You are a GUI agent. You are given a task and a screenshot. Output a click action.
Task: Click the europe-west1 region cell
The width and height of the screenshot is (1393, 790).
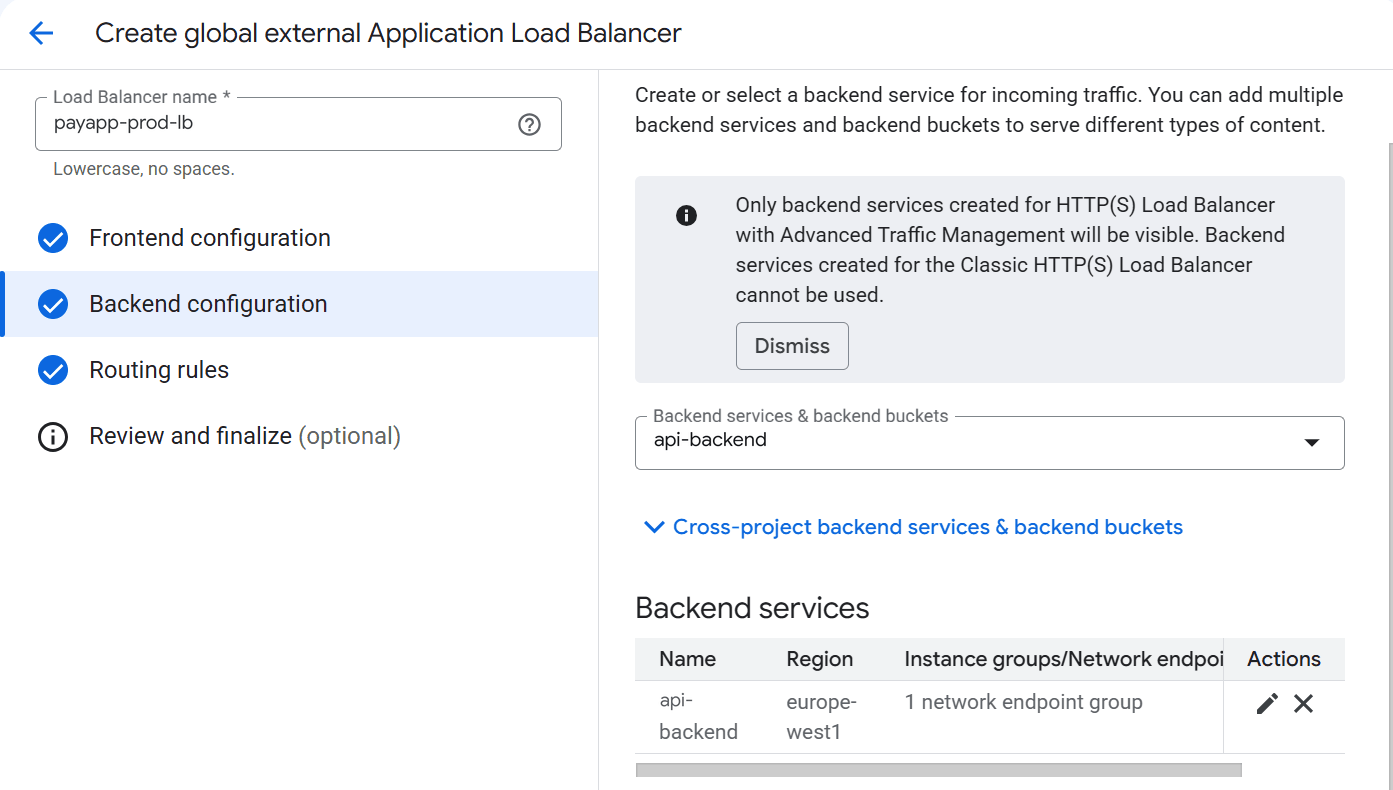[x=821, y=717]
